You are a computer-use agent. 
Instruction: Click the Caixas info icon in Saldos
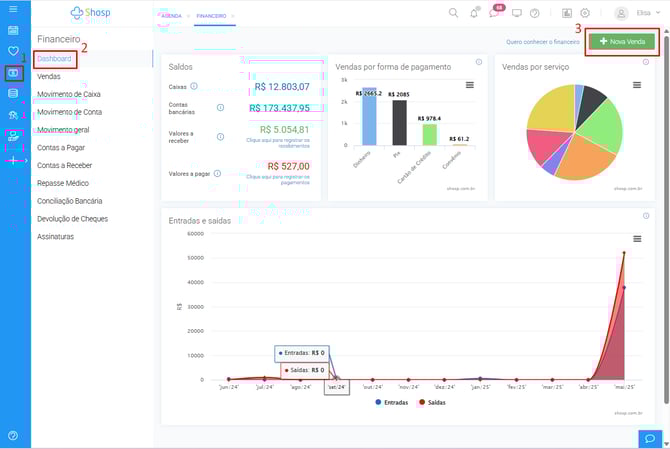click(193, 86)
